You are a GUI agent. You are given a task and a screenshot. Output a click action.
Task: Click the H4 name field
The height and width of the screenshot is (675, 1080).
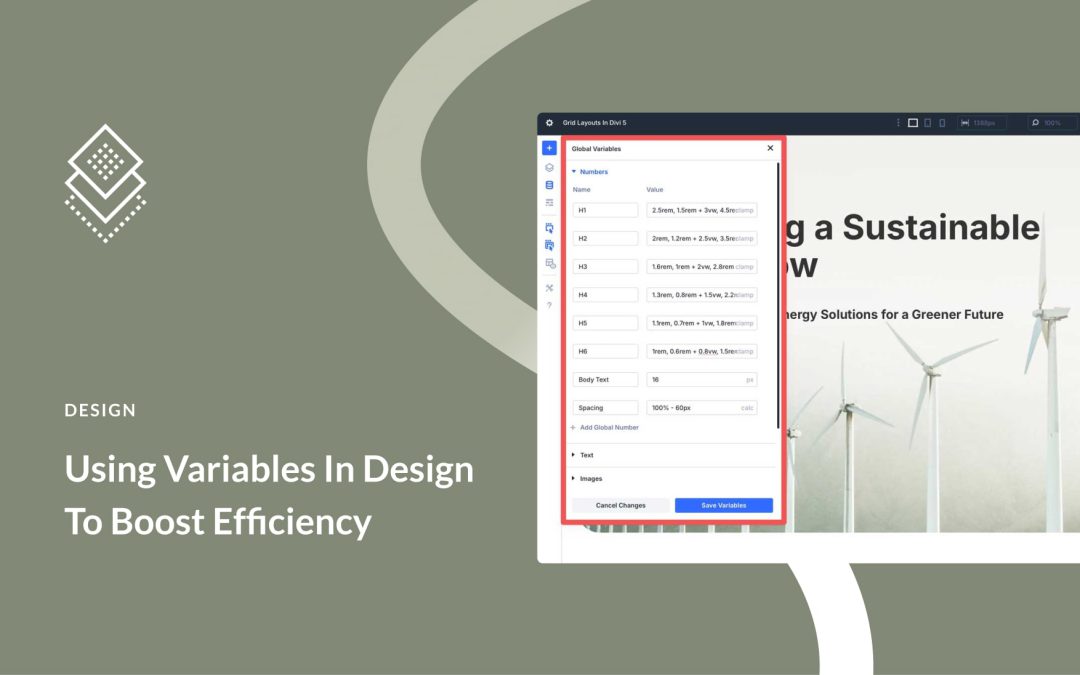(x=605, y=295)
